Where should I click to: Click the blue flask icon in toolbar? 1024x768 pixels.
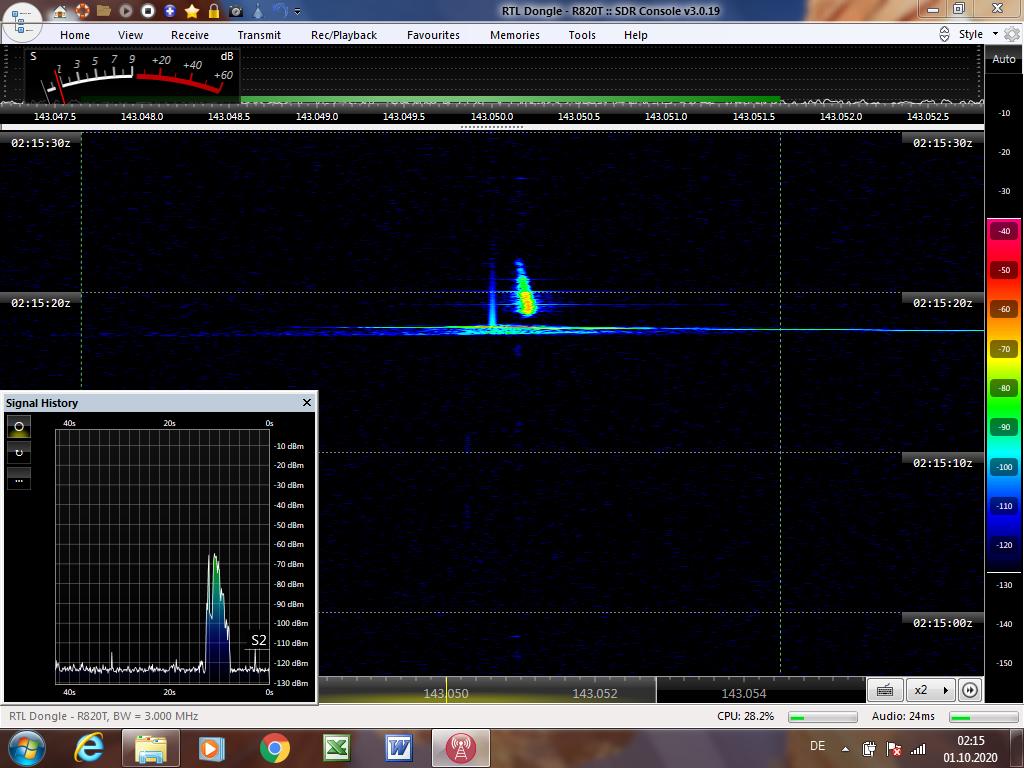point(259,10)
